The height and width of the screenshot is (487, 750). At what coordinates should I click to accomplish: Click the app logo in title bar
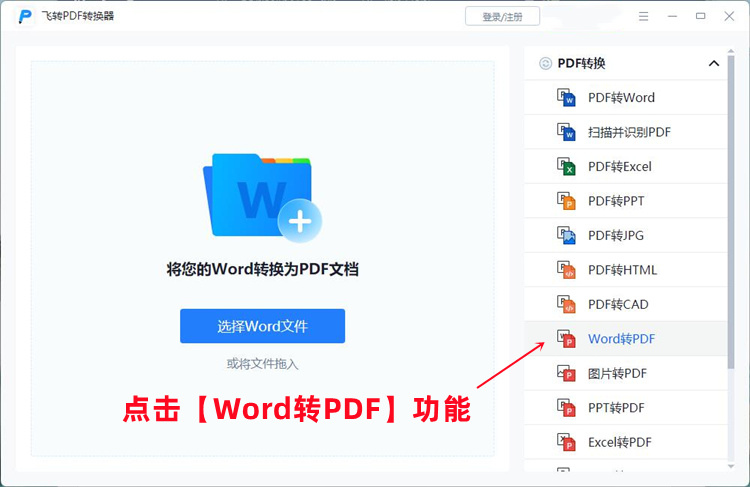click(25, 16)
